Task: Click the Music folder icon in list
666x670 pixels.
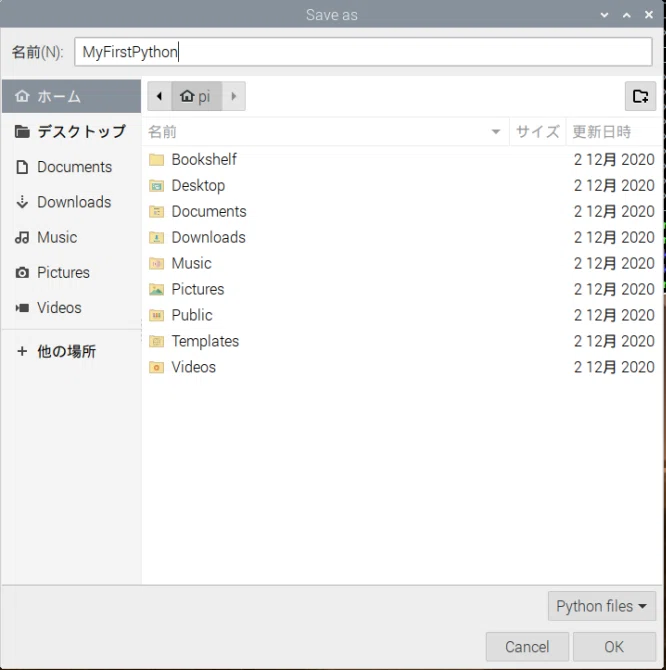Action: tap(156, 264)
